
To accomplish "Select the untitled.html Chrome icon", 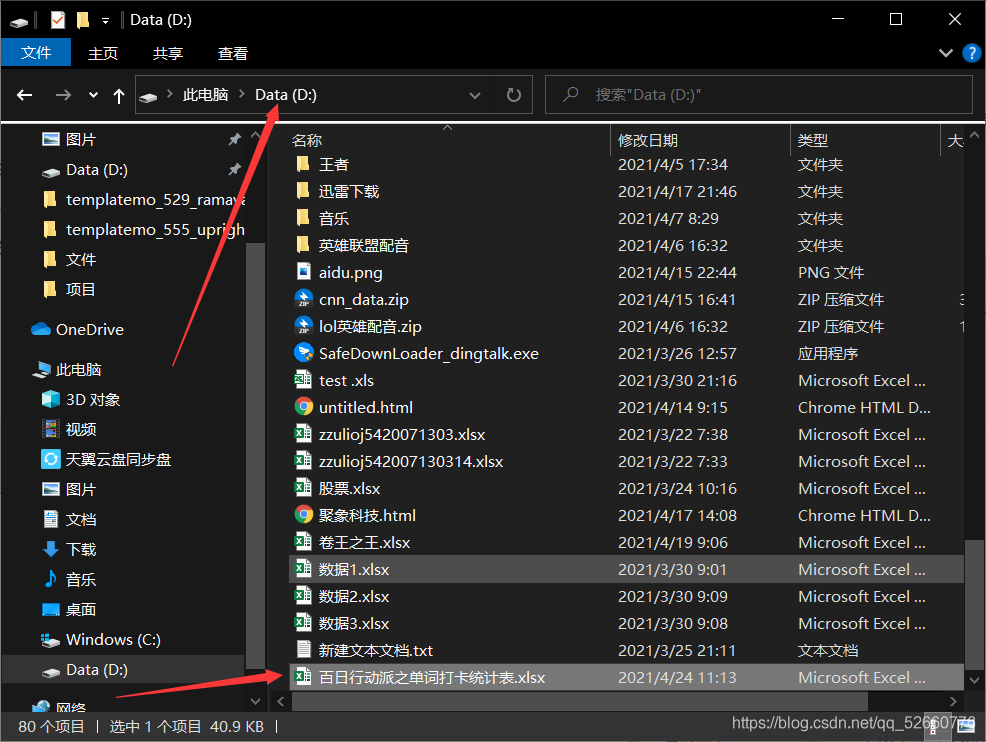I will click(304, 407).
